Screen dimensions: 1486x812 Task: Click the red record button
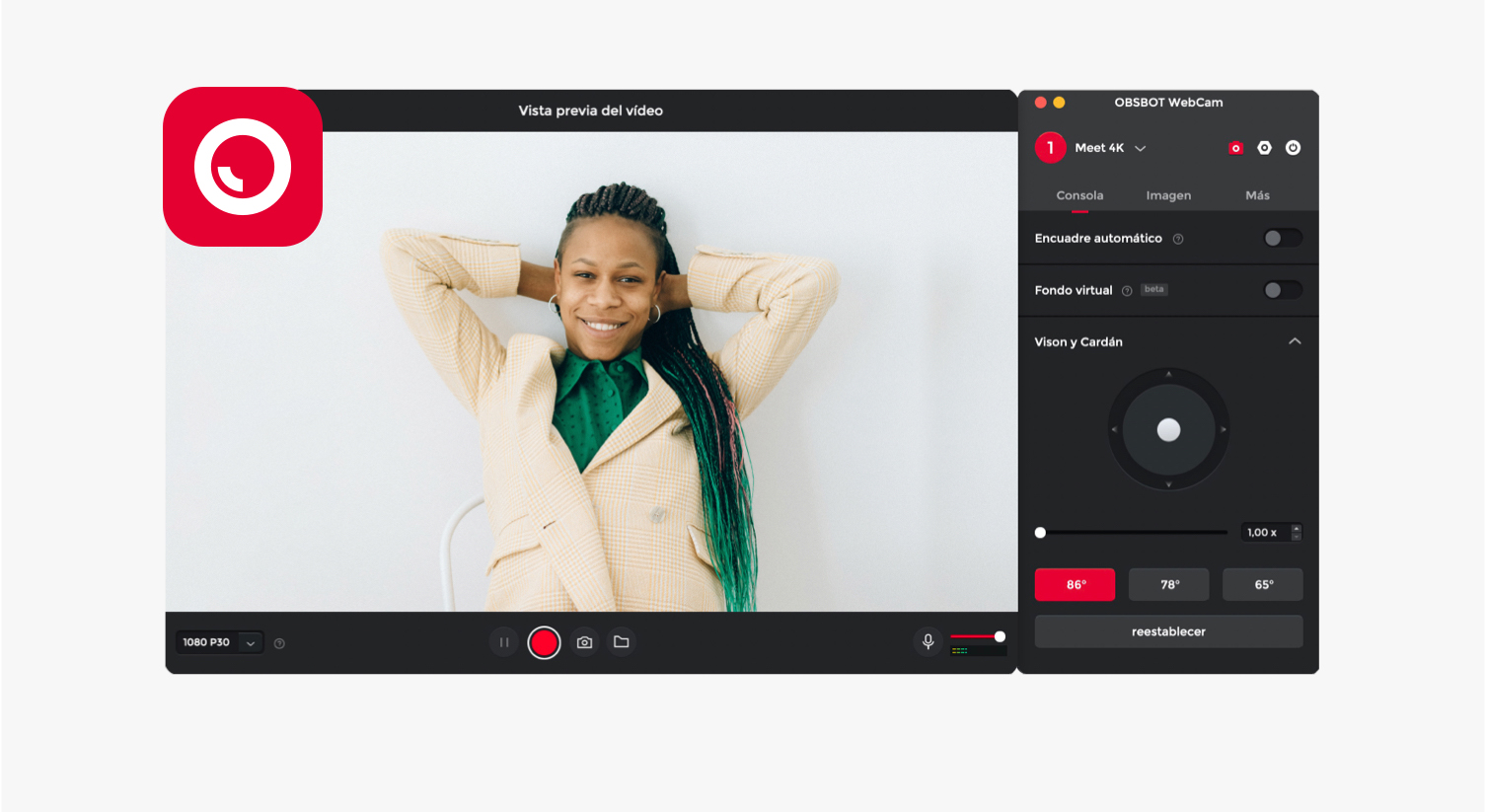tap(544, 642)
